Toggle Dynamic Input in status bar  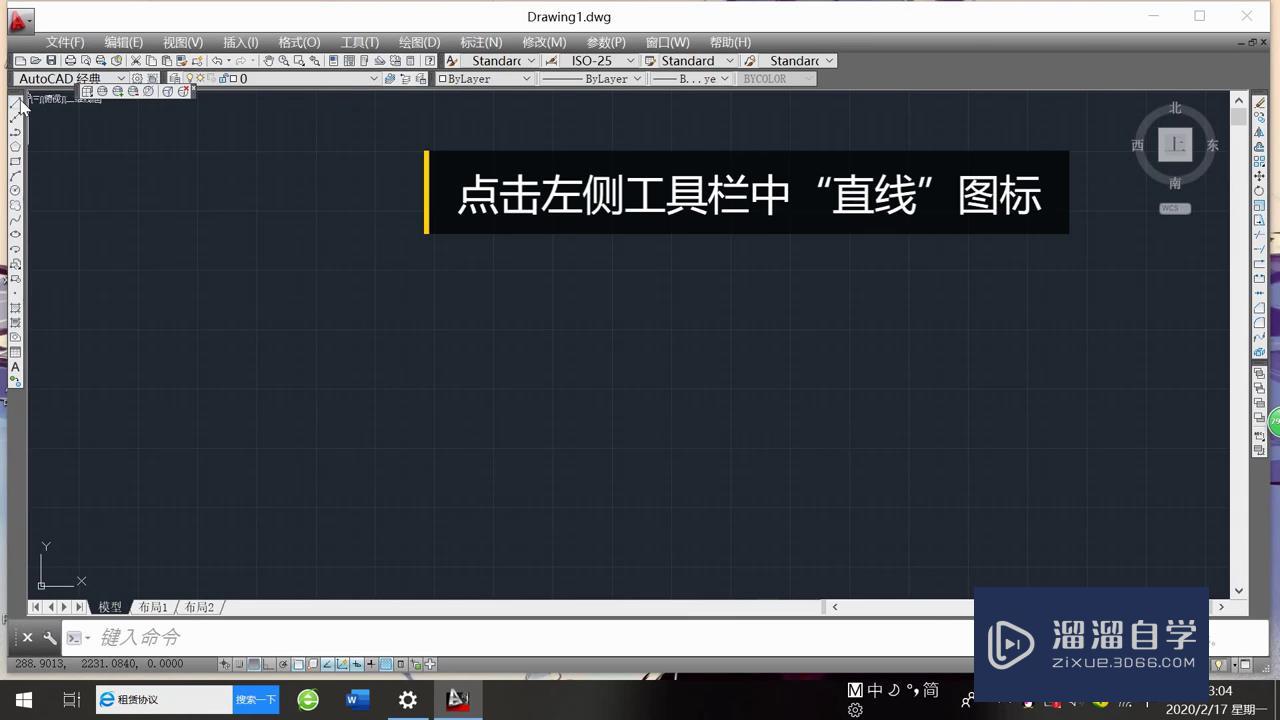tap(357, 664)
